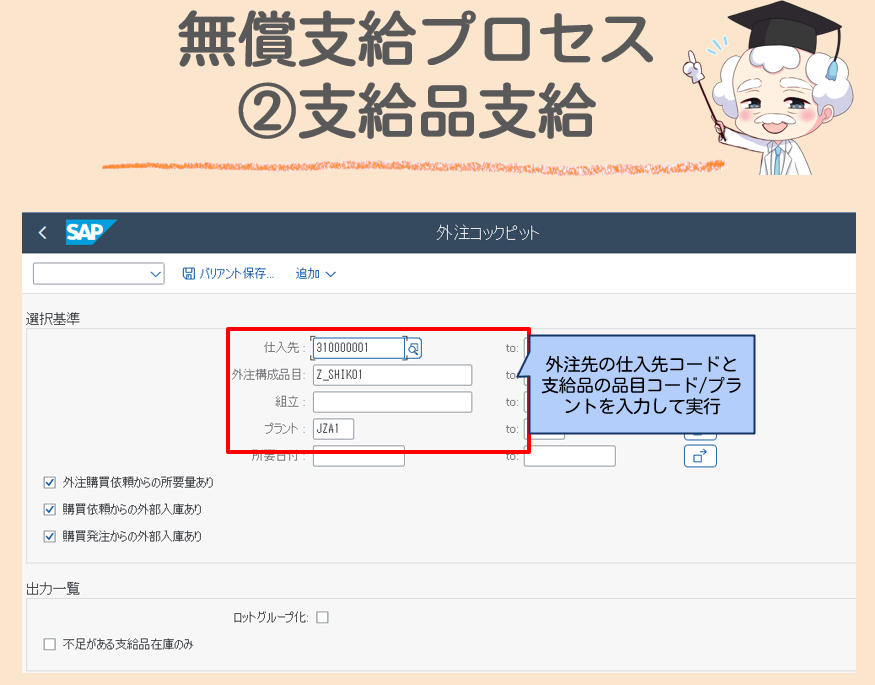Expand the 追加 menu

coord(315,274)
